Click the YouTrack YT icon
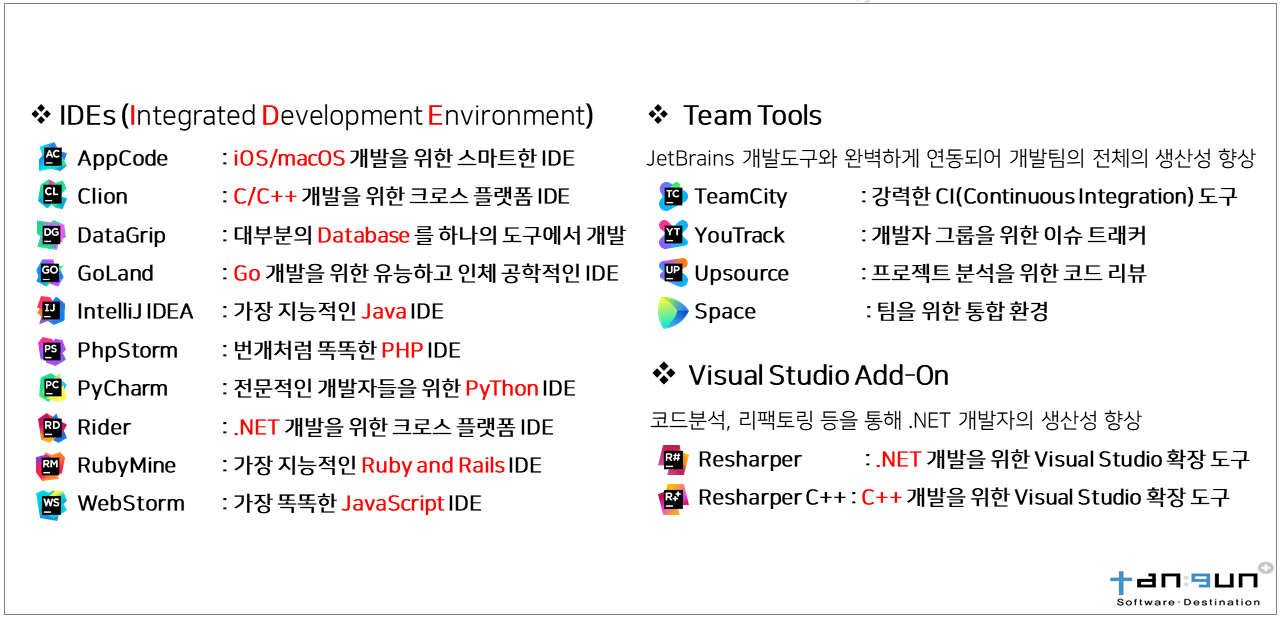The width and height of the screenshot is (1280, 618). click(673, 235)
